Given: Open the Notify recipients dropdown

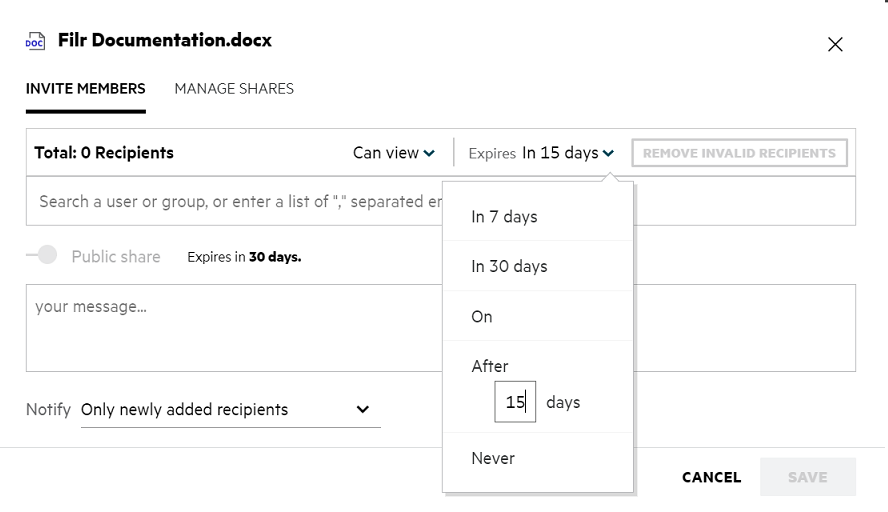Looking at the screenshot, I should tap(230, 409).
